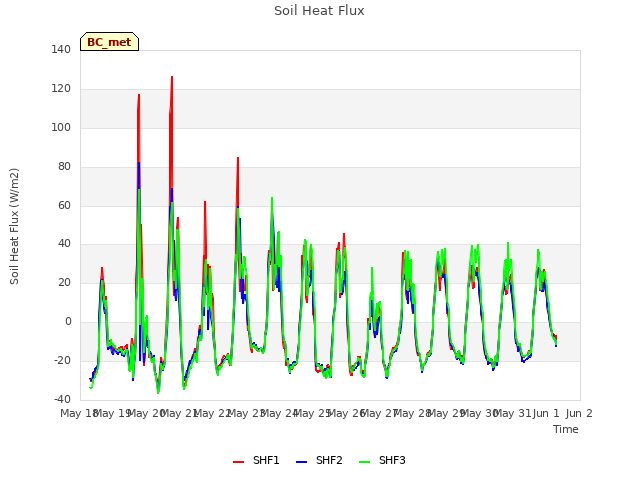Click the green SHF3 legend swatch
The height and width of the screenshot is (480, 640).
pos(364,462)
